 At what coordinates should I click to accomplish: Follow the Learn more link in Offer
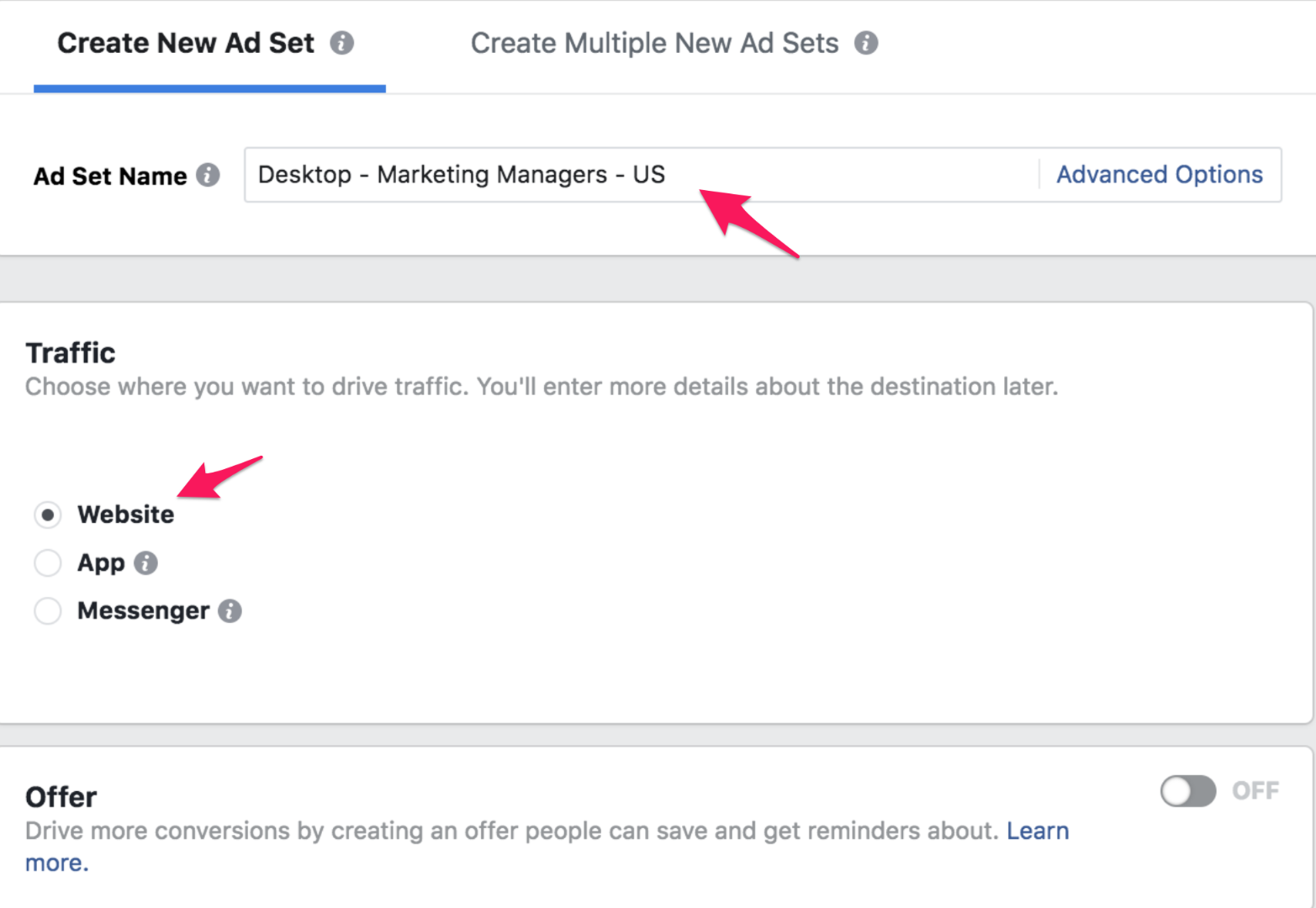click(x=1038, y=831)
